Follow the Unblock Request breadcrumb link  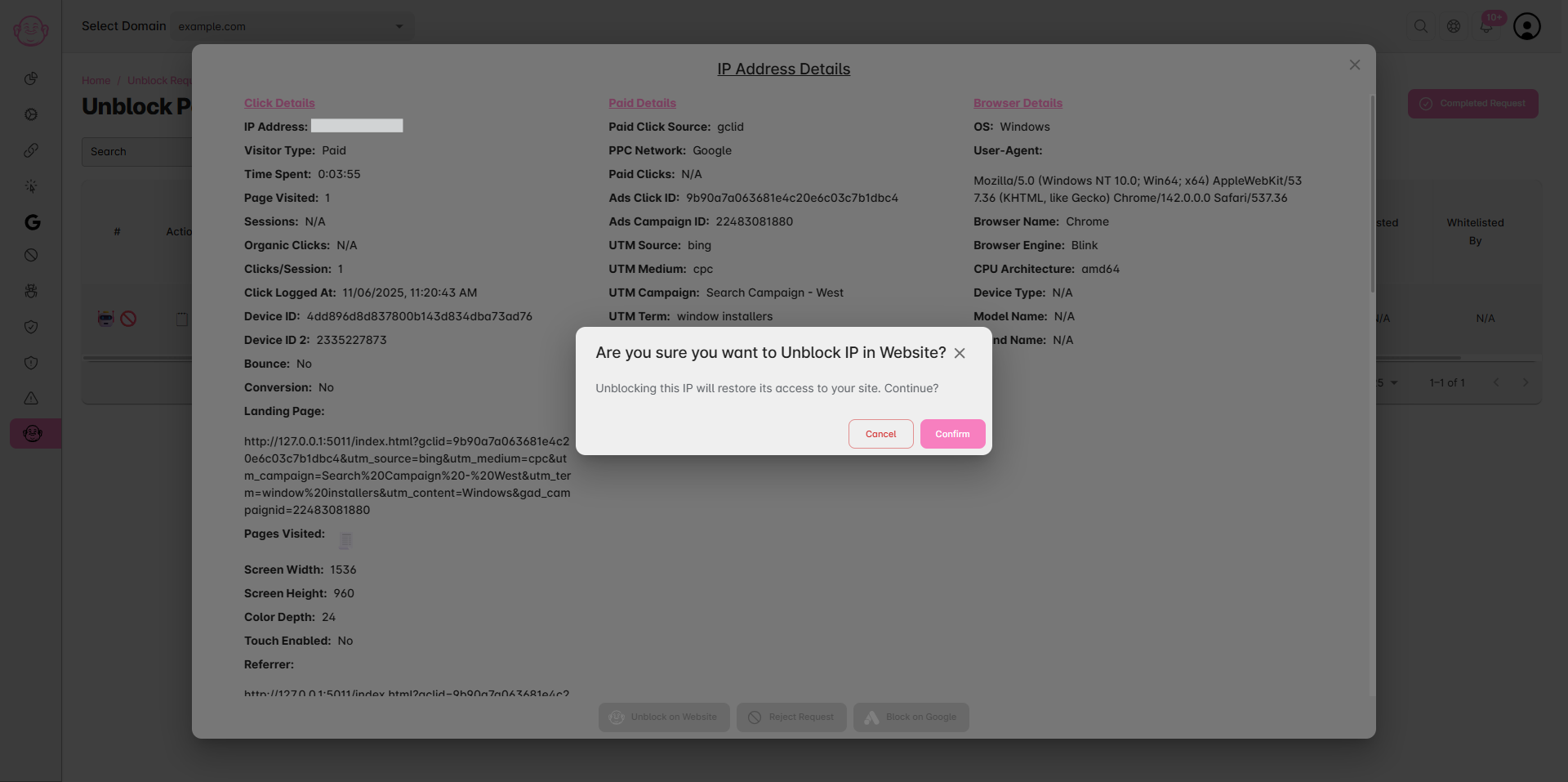(x=159, y=81)
